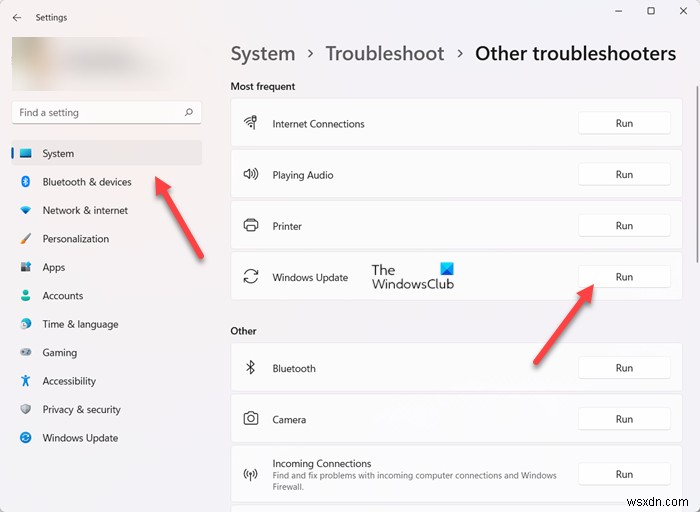This screenshot has height=512, width=700.
Task: Click the Bluetooth & devices sidebar icon
Action: [25, 182]
